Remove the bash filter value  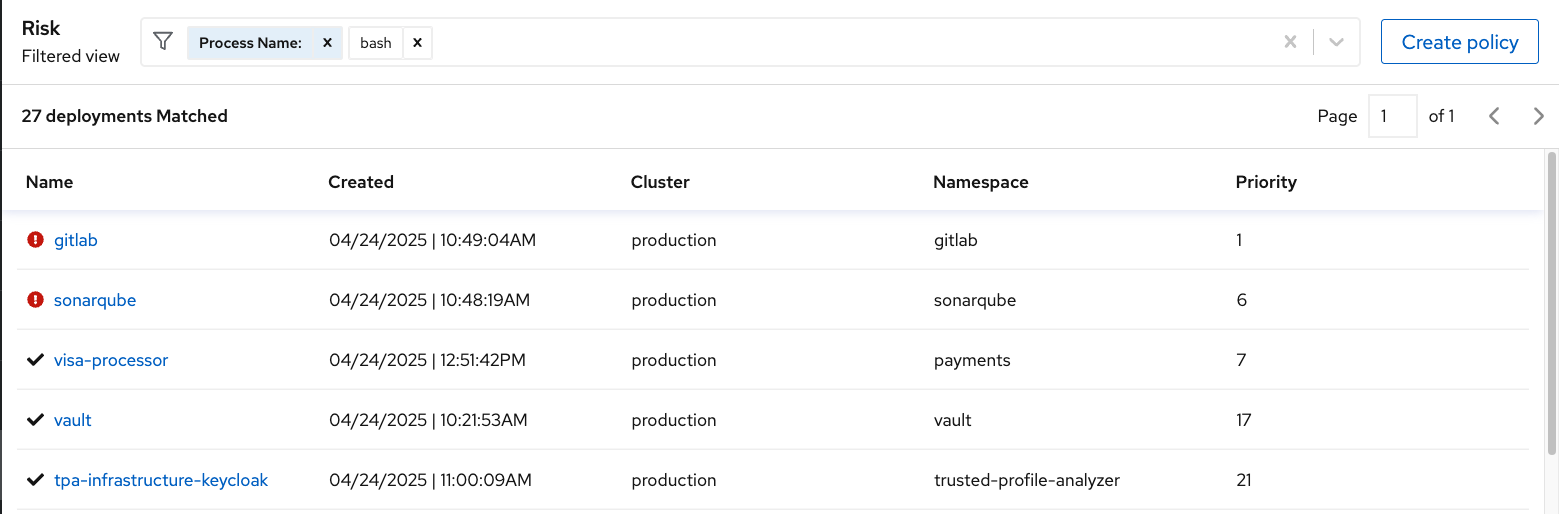tap(417, 43)
